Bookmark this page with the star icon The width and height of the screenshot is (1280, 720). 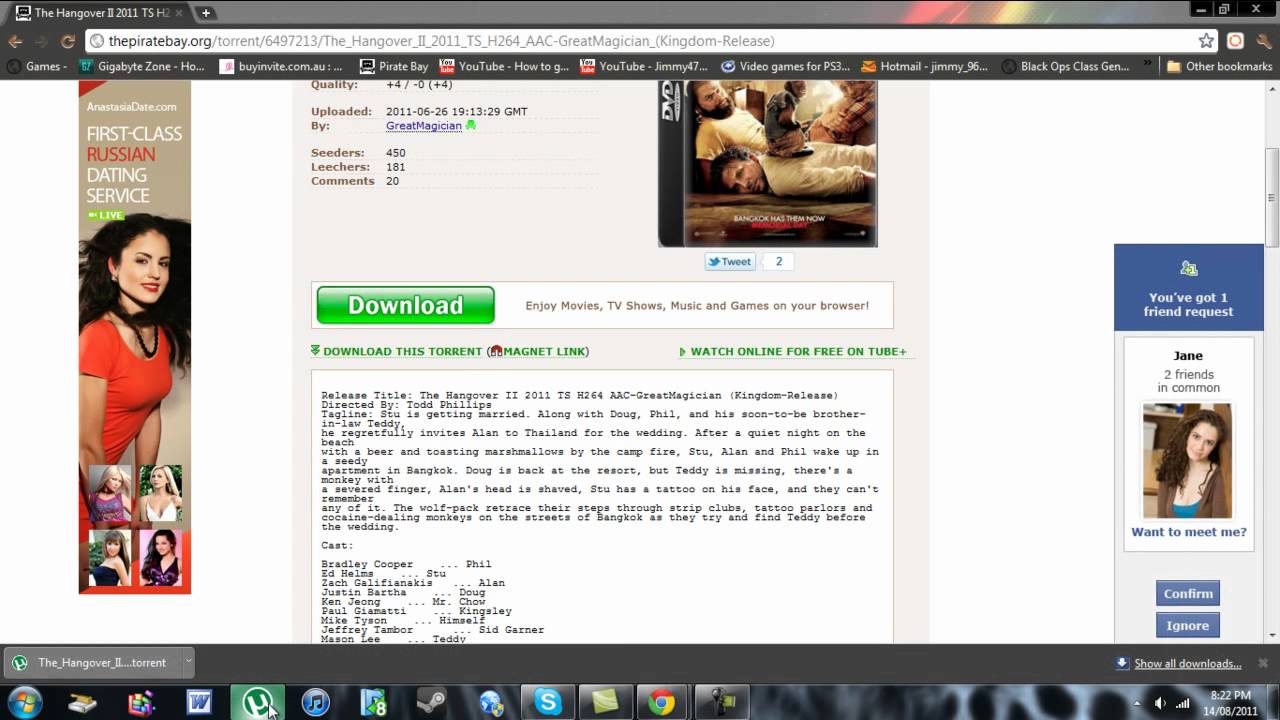(x=1206, y=41)
